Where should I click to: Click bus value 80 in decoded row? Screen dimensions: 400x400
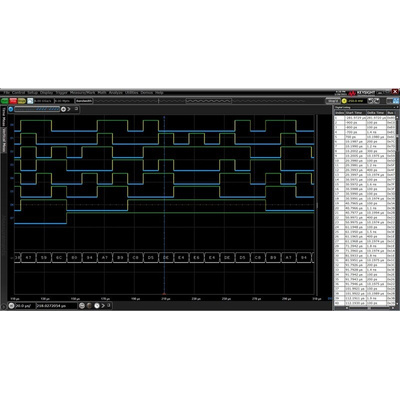(74, 258)
